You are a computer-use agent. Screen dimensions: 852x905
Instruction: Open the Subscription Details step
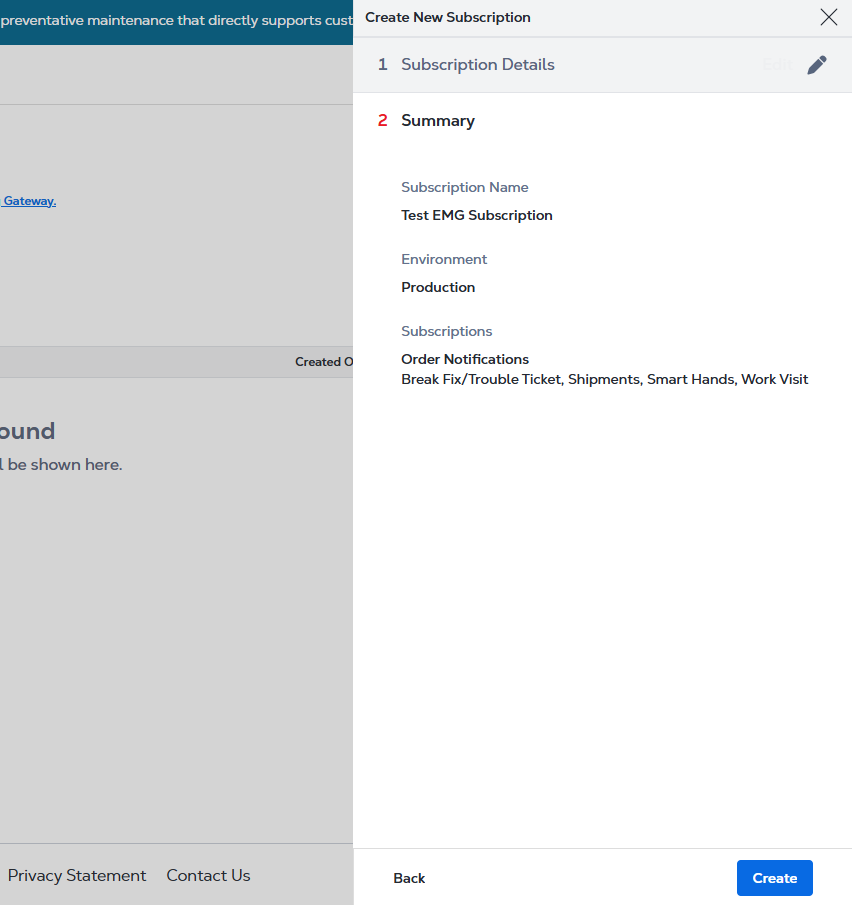pyautogui.click(x=477, y=65)
